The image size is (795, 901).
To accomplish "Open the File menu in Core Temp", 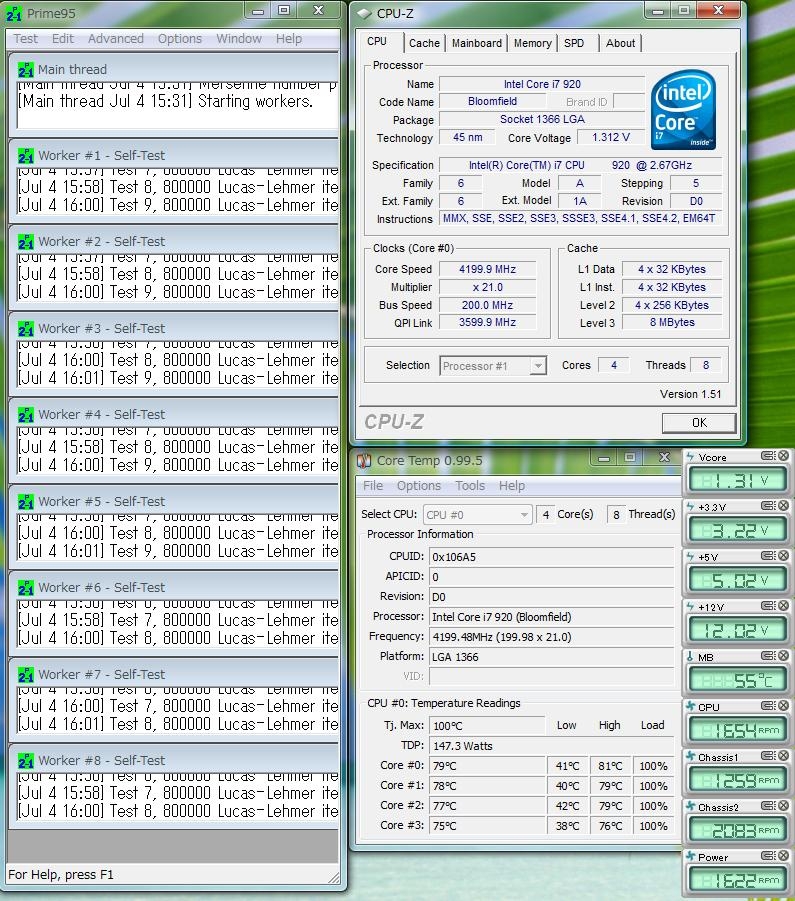I will [373, 486].
